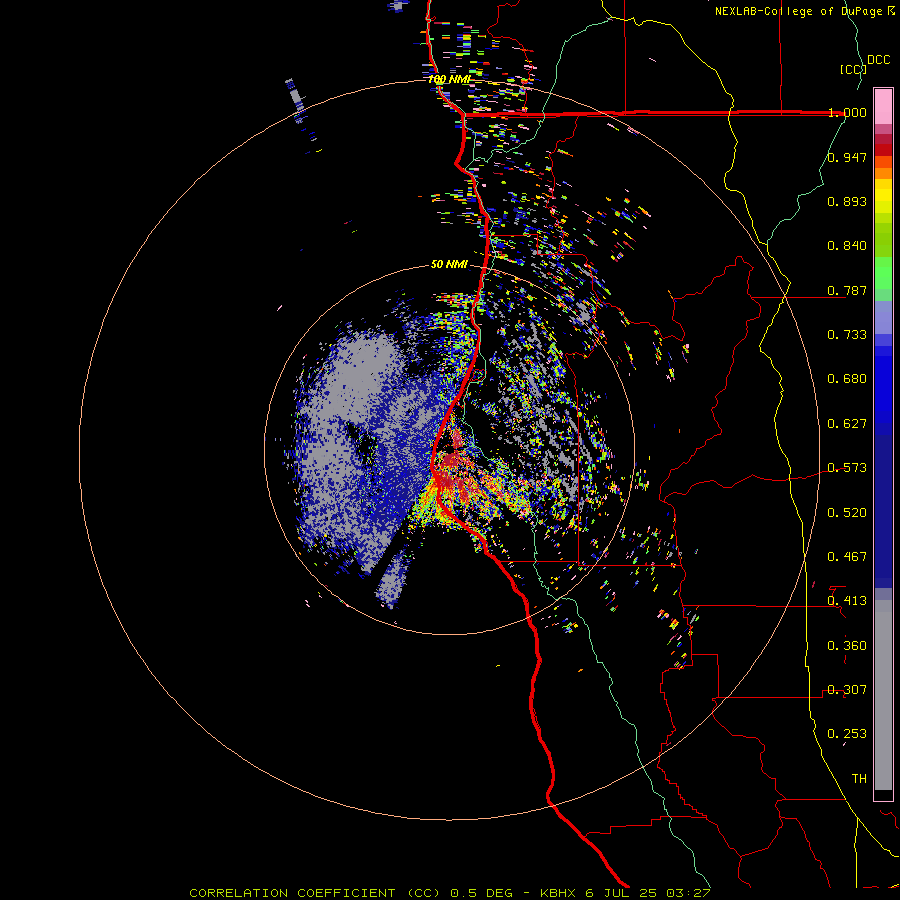This screenshot has height=900, width=900.
Task: Click the 6 JUL 25 date text
Action: pos(622,893)
